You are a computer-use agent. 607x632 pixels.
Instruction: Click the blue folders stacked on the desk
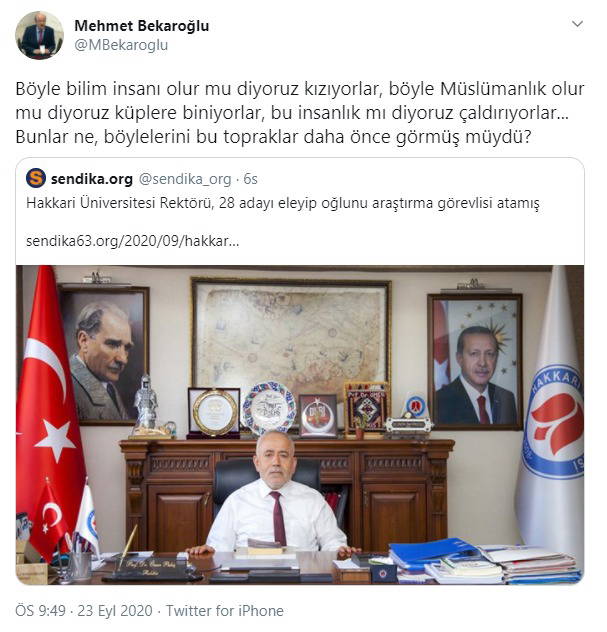pyautogui.click(x=431, y=552)
